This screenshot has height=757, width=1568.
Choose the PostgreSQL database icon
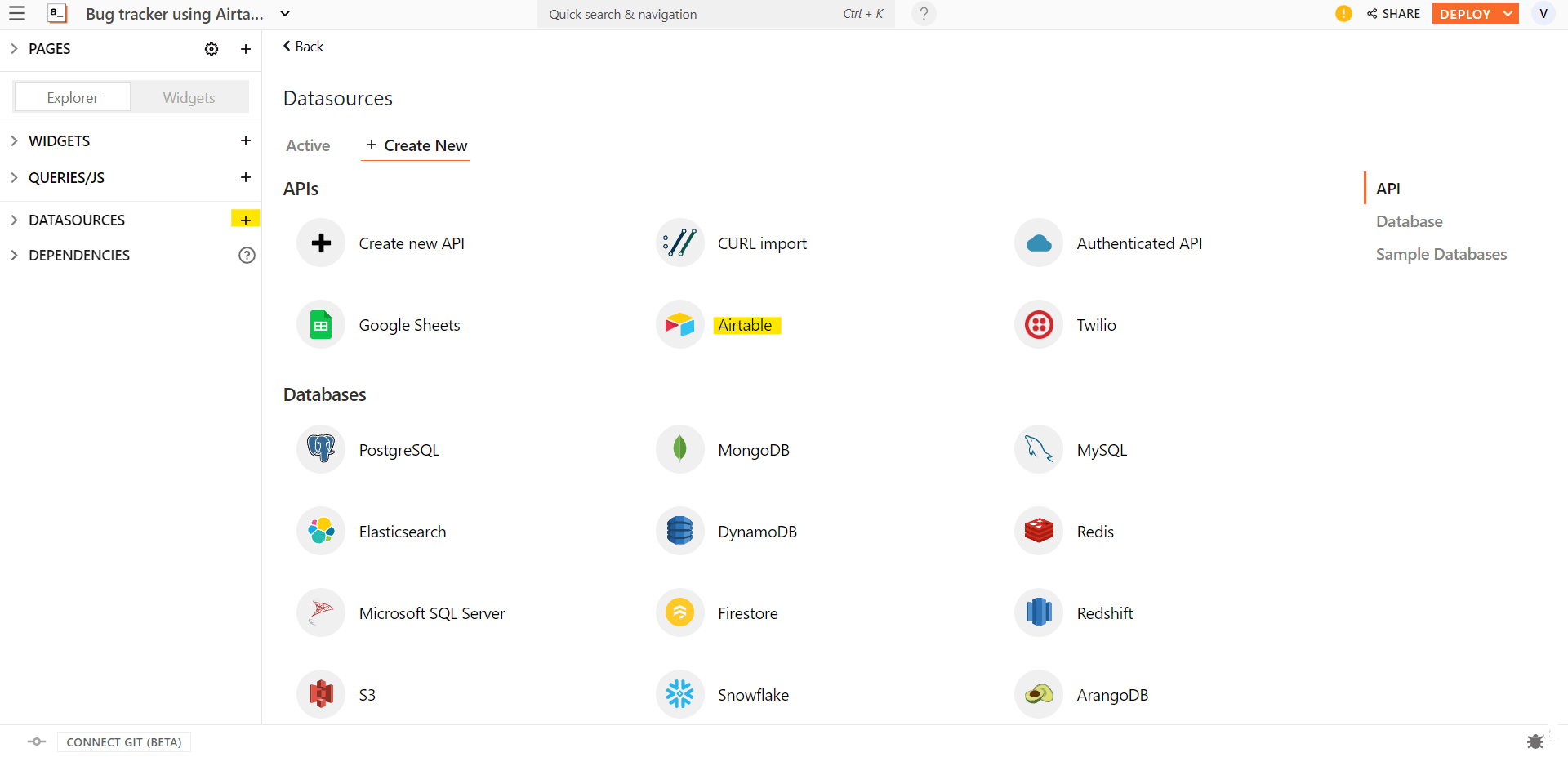pos(321,449)
